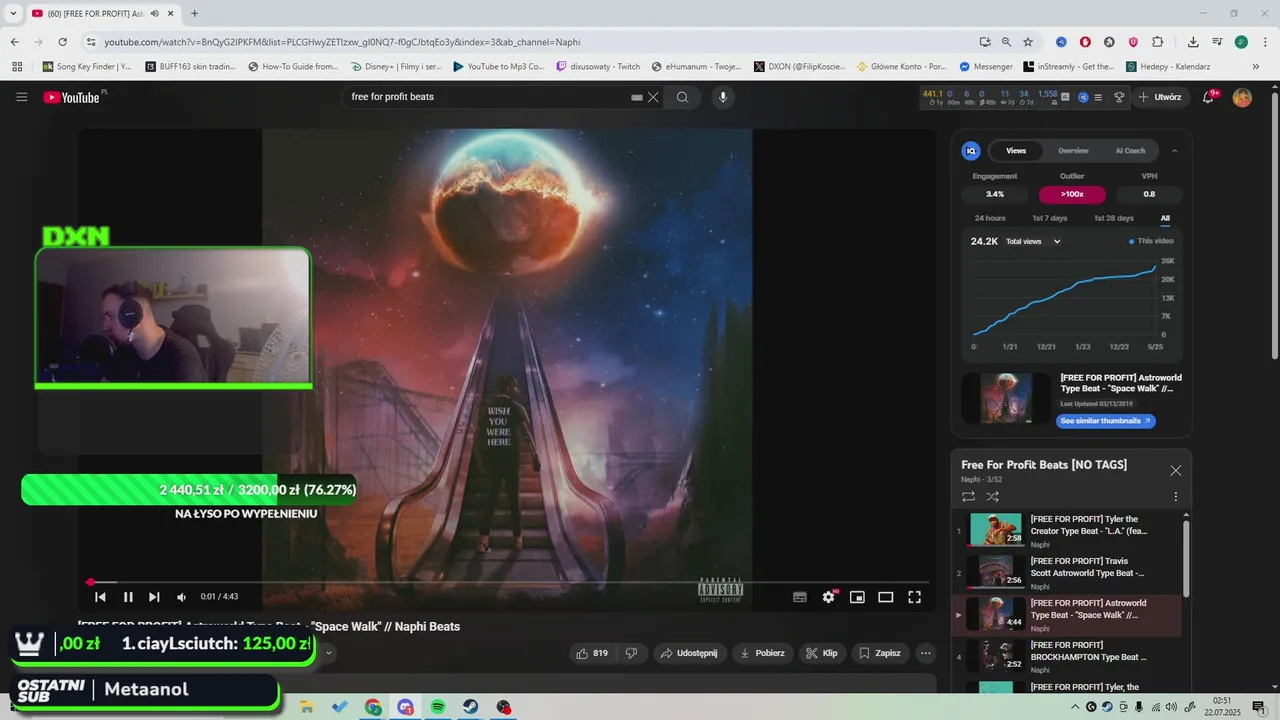The height and width of the screenshot is (720, 1280).
Task: Open a new browser tab
Action: click(x=194, y=14)
